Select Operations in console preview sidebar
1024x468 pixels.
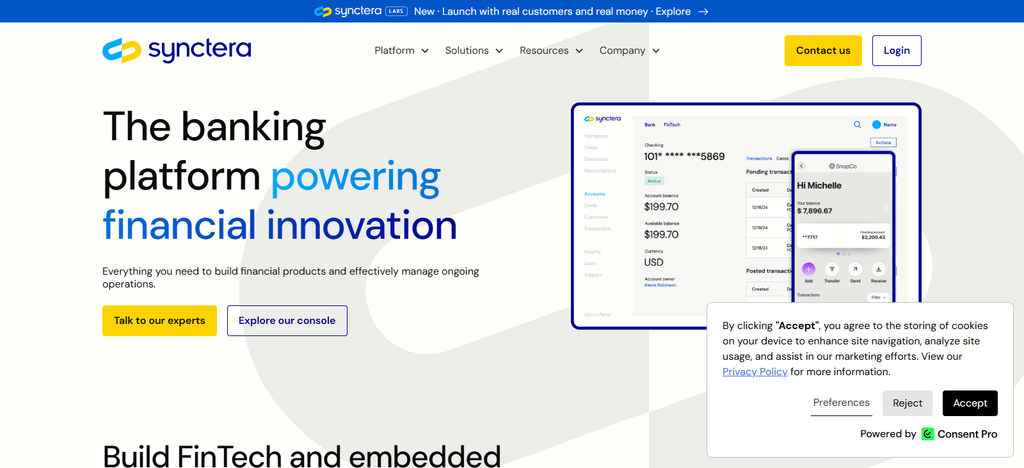click(x=596, y=159)
